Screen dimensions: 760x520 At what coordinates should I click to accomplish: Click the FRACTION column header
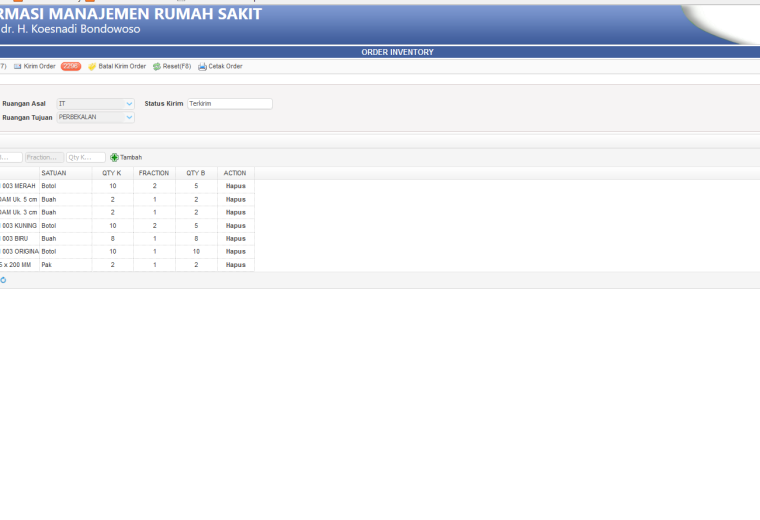tap(154, 173)
